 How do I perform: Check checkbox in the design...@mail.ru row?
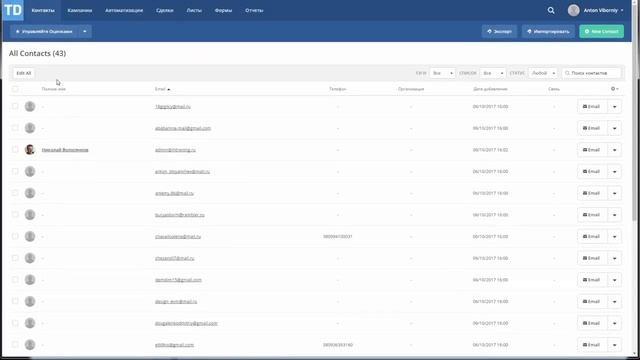[x=15, y=301]
